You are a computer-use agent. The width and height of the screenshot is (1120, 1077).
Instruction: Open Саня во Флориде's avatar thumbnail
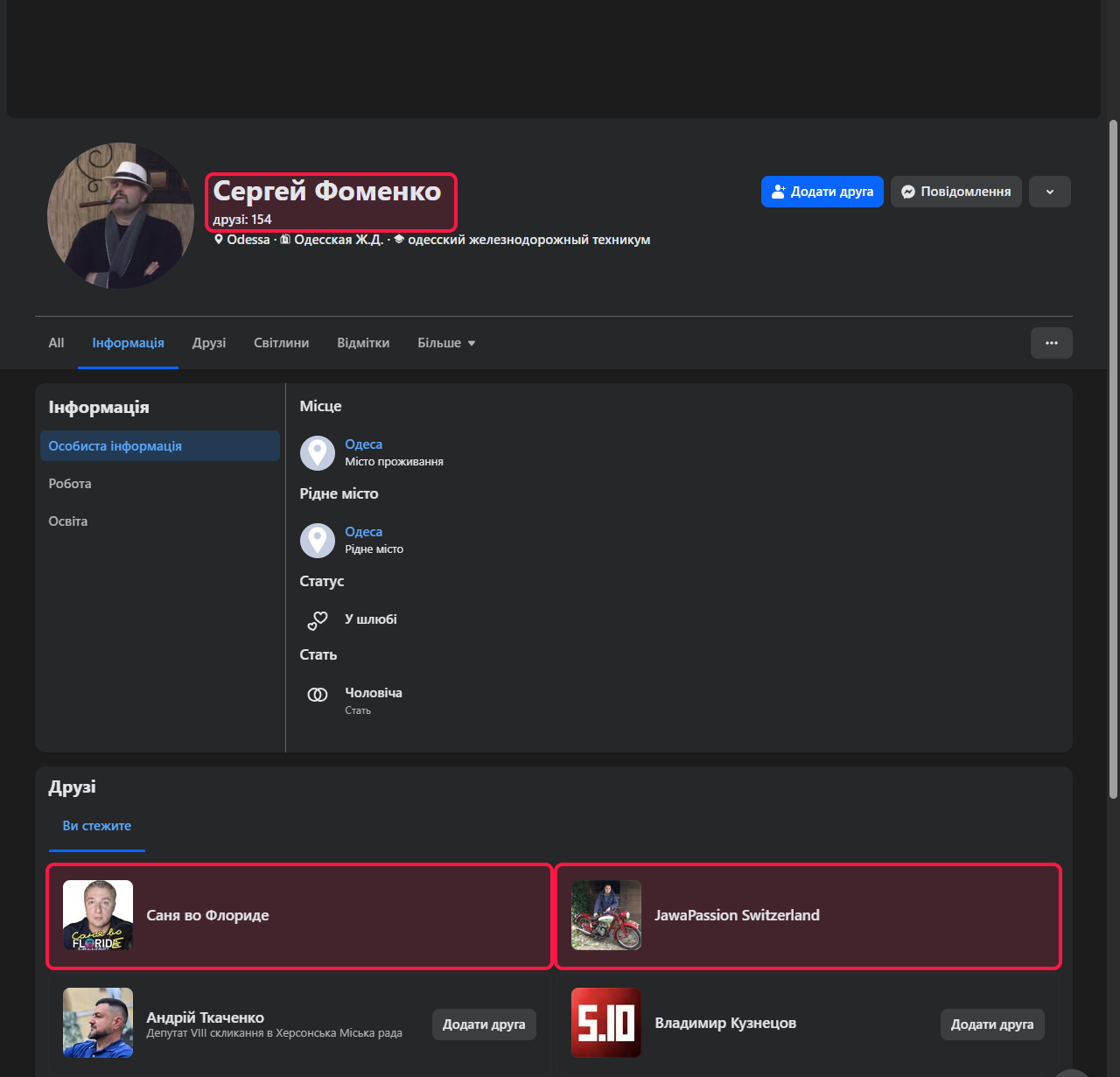98,915
